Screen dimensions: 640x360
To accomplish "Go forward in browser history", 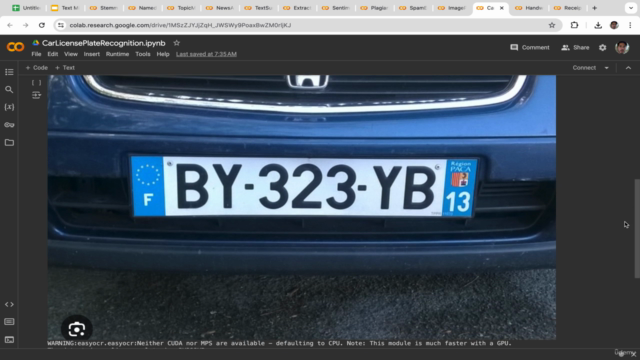I will tap(25, 25).
